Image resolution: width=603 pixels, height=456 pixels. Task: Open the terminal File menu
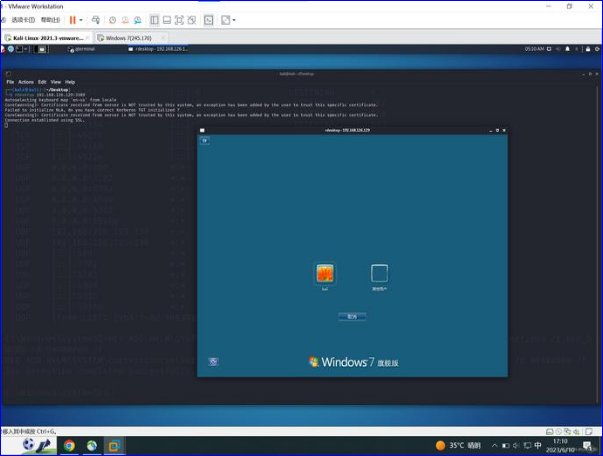pos(10,82)
